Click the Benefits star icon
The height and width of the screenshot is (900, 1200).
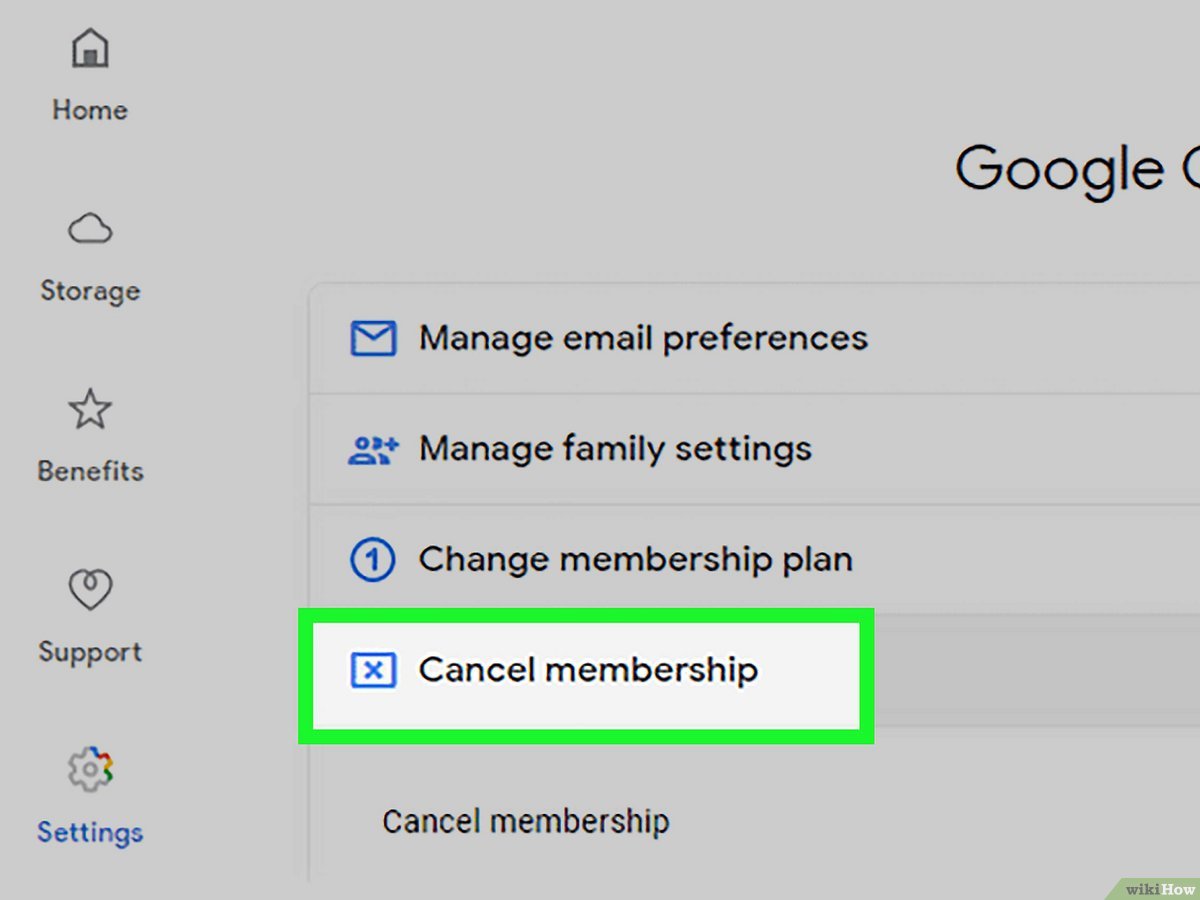point(89,409)
